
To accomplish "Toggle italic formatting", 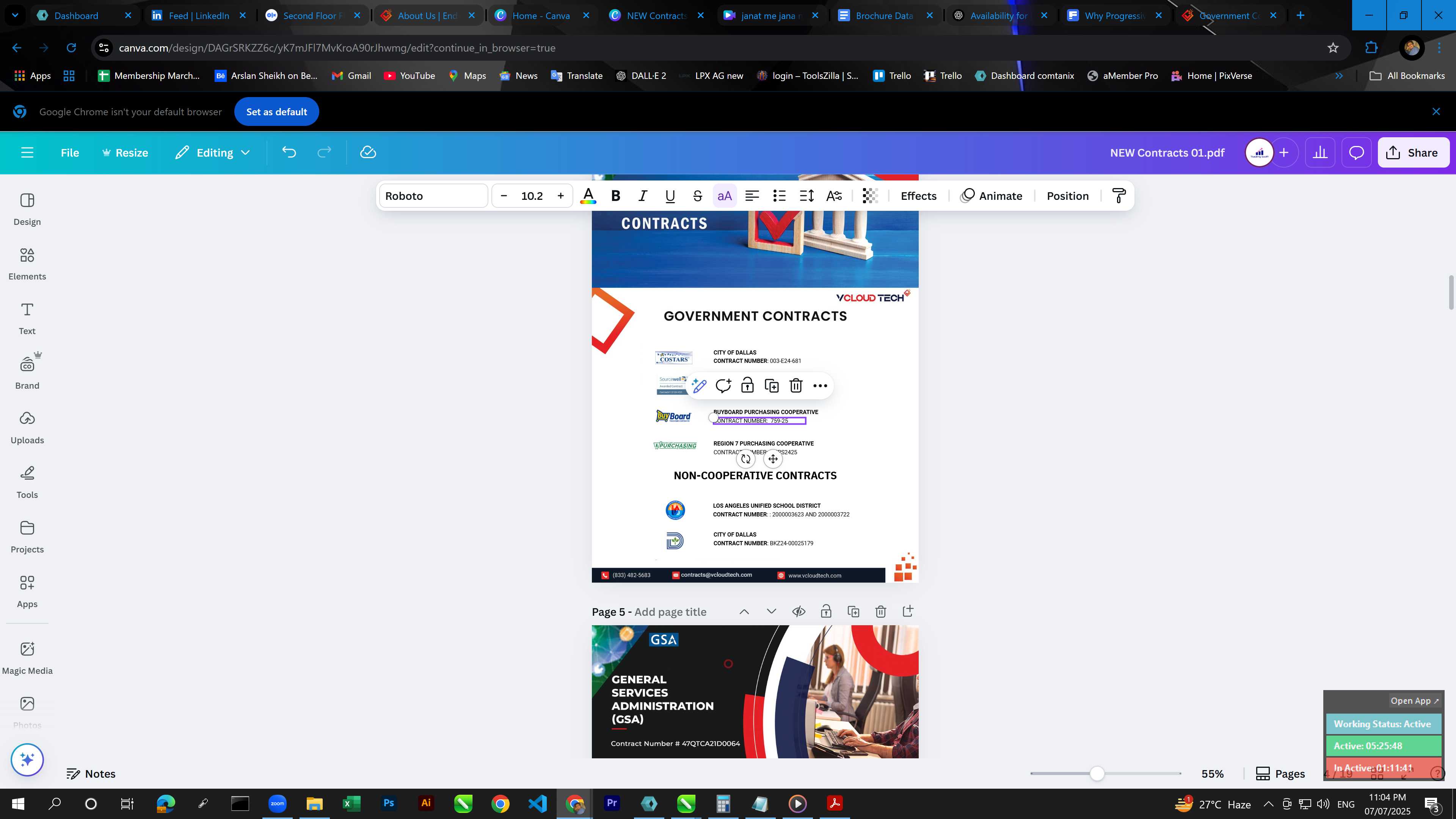I will click(643, 196).
